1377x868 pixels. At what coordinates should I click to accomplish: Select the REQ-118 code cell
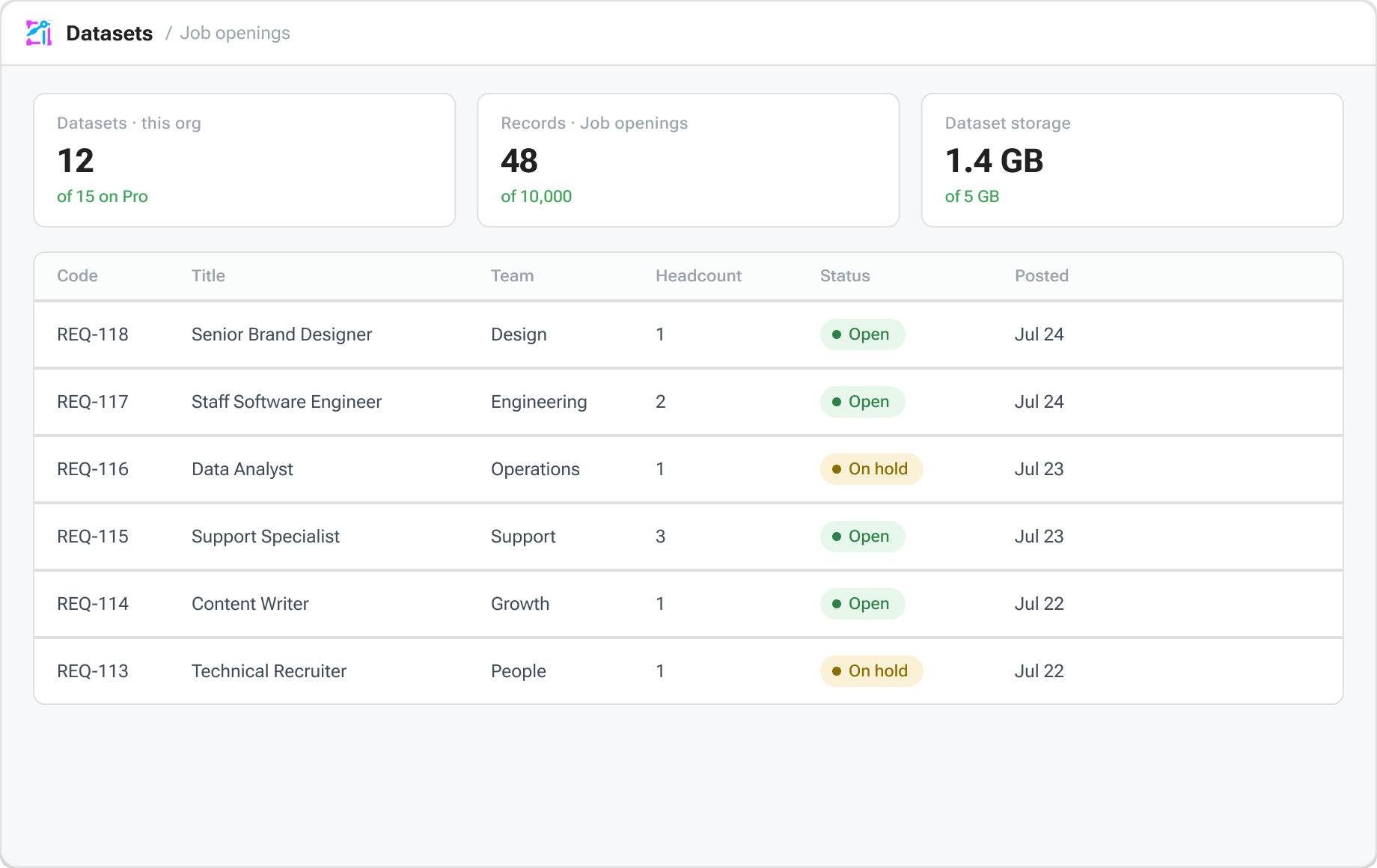tap(93, 334)
